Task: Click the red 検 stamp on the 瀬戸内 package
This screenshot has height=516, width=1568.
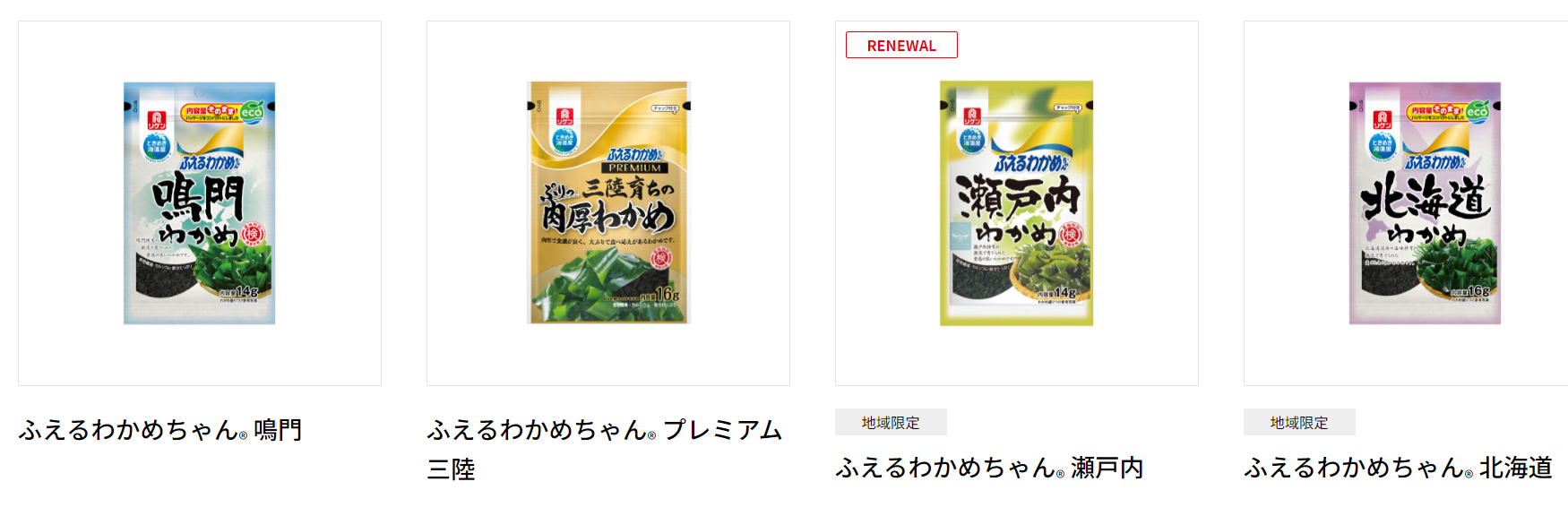Action: click(x=1072, y=235)
